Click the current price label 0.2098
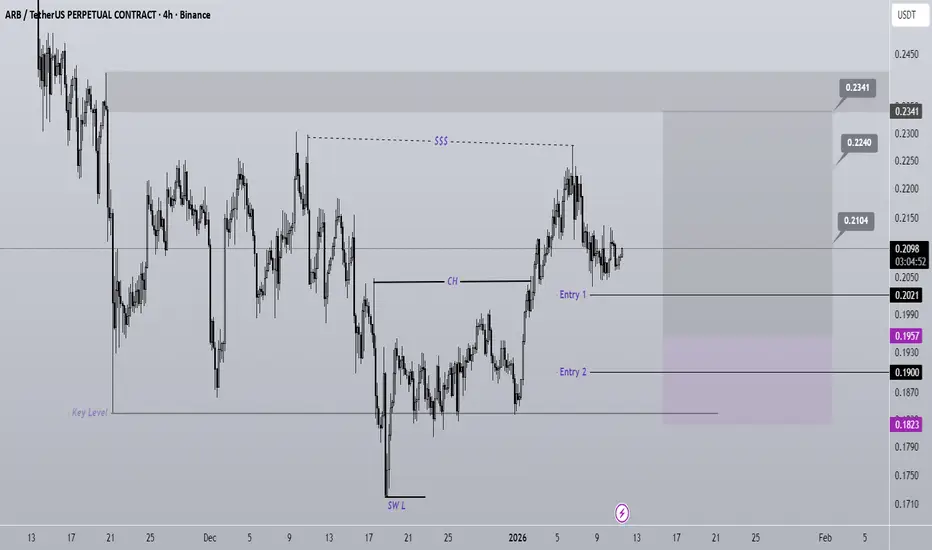932x550 pixels. click(x=908, y=249)
